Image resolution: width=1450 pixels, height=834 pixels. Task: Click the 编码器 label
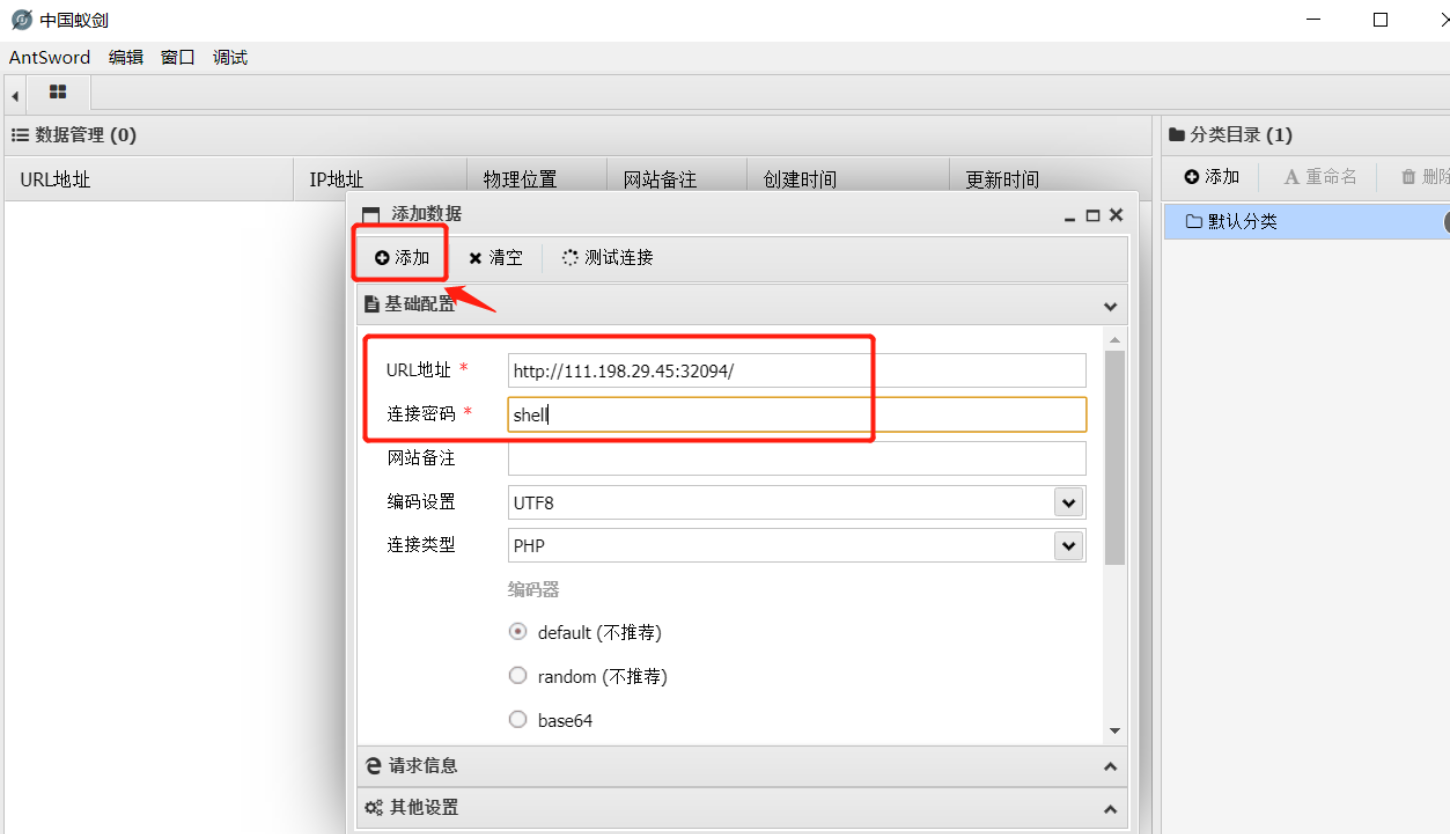(533, 590)
